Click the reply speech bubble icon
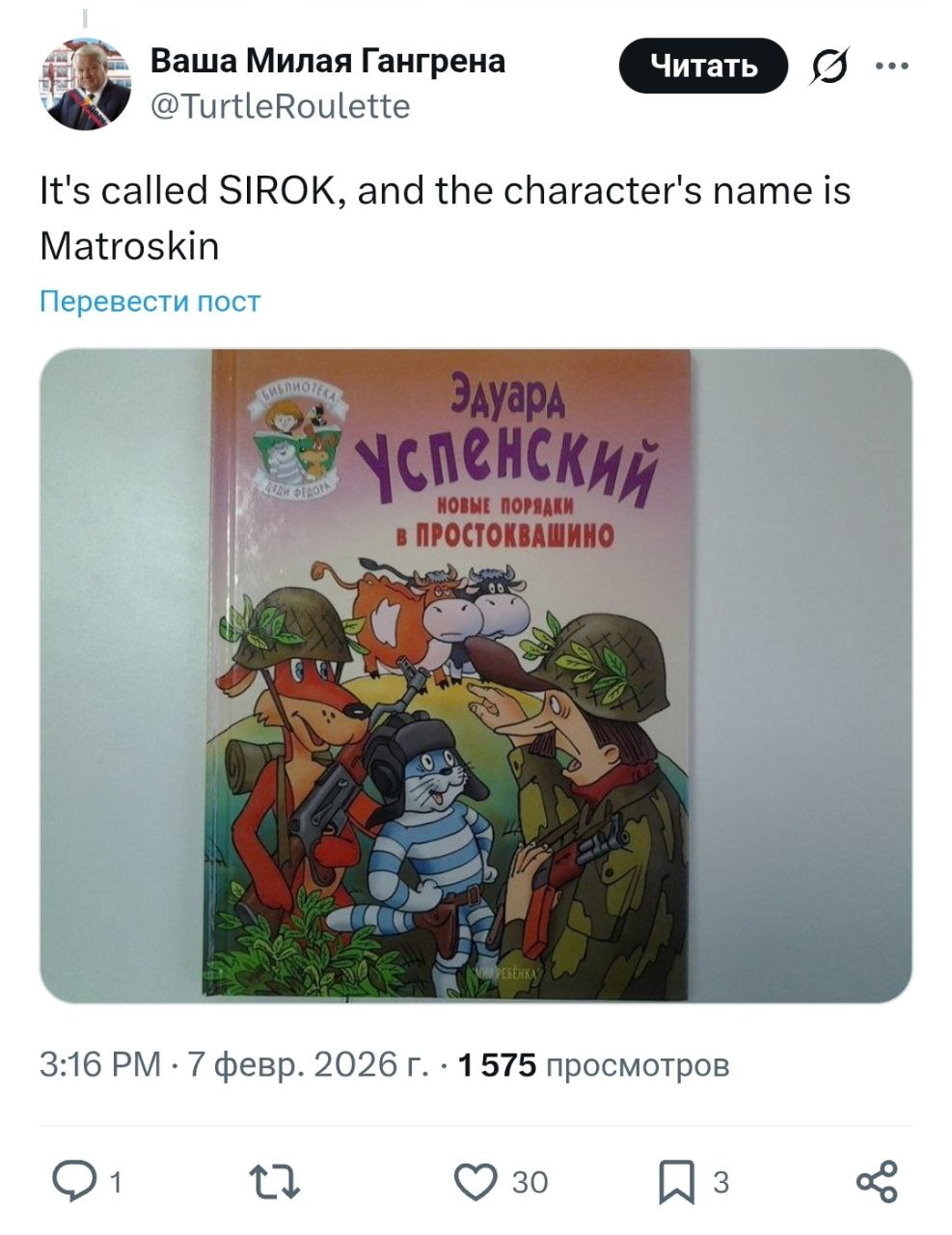Screen dimensions: 952x1235 (71, 1182)
